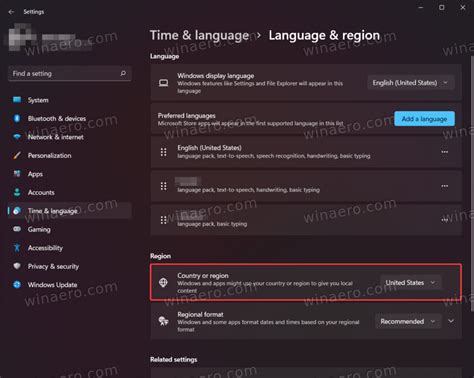Open the Network & internet Wi-Fi icon
Screen dimensions: 474x378
point(17,137)
